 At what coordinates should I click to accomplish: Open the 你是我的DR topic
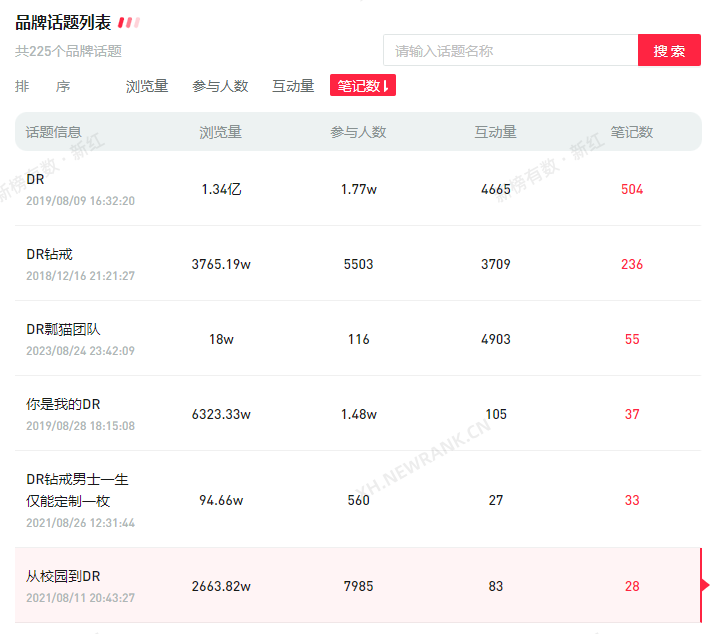click(63, 404)
